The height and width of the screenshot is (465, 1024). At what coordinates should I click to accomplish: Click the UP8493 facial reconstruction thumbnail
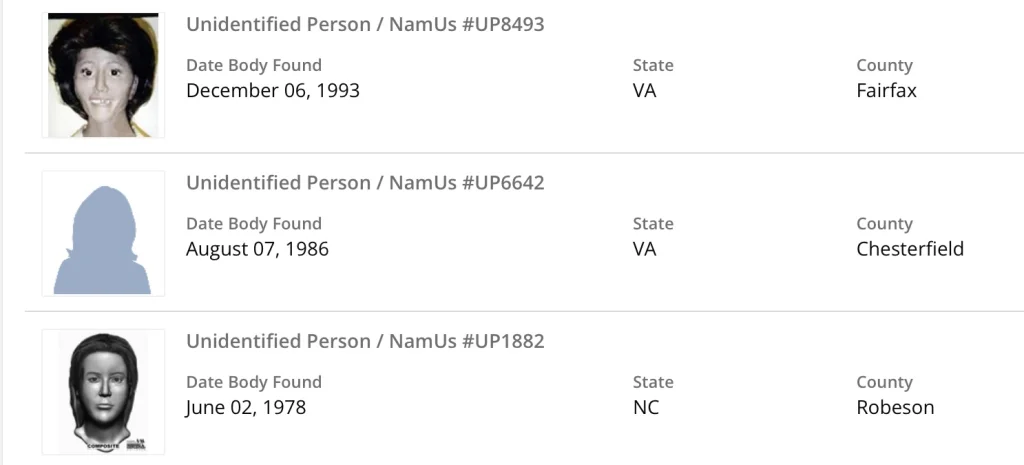(x=103, y=75)
